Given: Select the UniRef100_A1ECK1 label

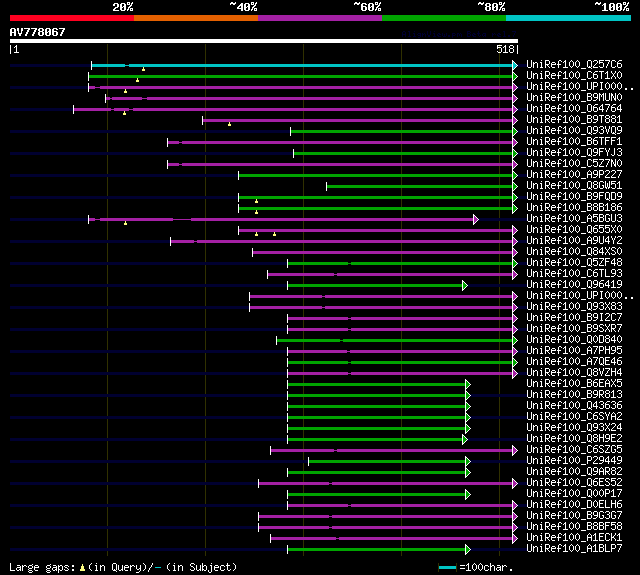Looking at the screenshot, I should pos(574,538).
